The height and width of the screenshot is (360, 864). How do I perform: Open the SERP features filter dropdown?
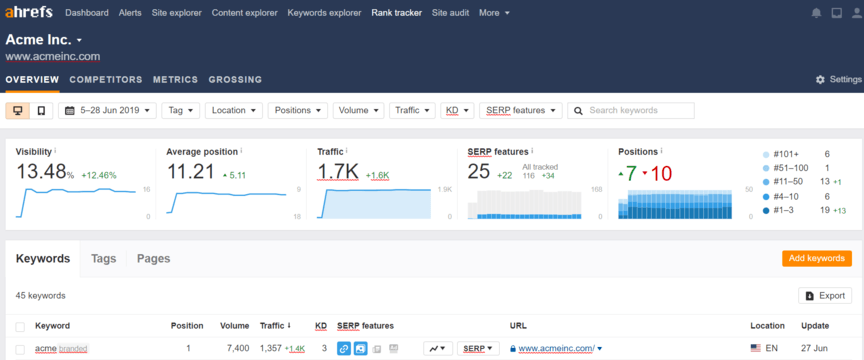521,110
